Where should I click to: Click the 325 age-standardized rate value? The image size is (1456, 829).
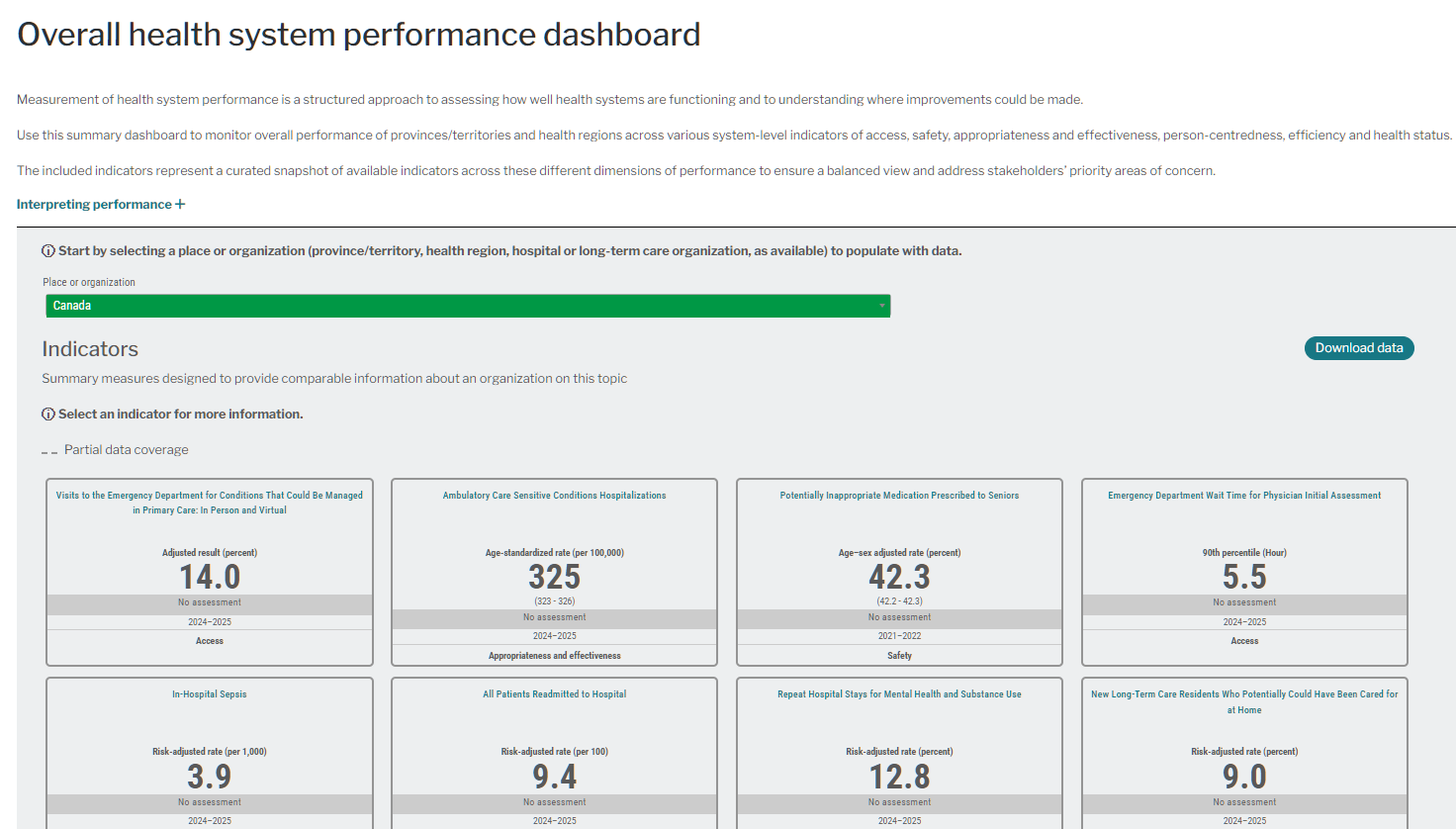554,577
